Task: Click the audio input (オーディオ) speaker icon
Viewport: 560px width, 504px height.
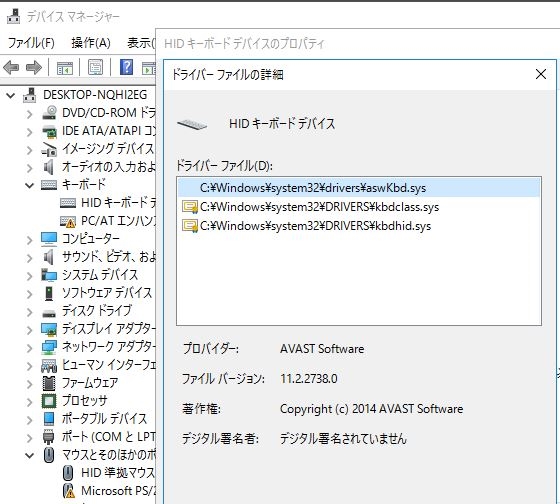Action: (x=49, y=167)
